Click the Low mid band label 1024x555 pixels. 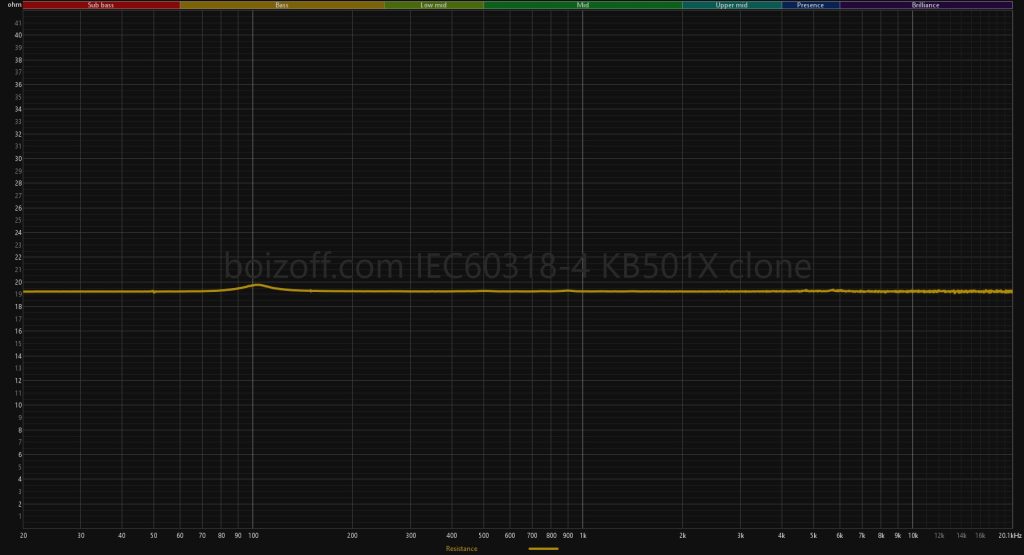(434, 5)
